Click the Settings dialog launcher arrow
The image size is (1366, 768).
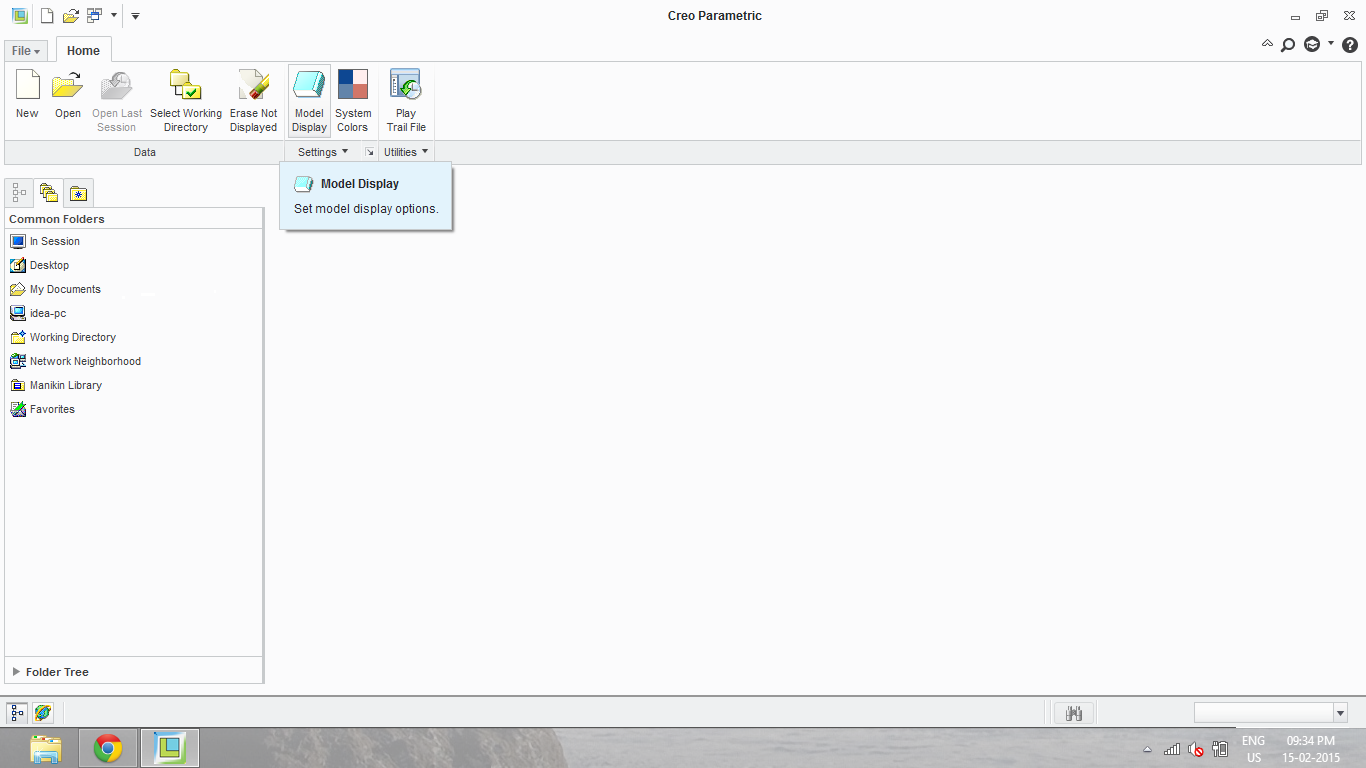pyautogui.click(x=369, y=152)
